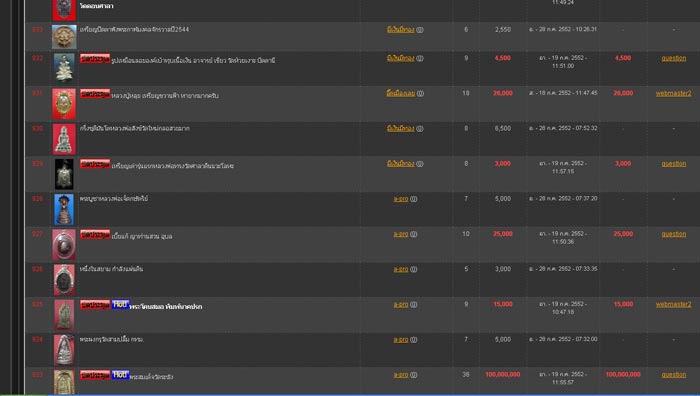
Task: Open the seller name link in row 933
Action: click(x=400, y=29)
